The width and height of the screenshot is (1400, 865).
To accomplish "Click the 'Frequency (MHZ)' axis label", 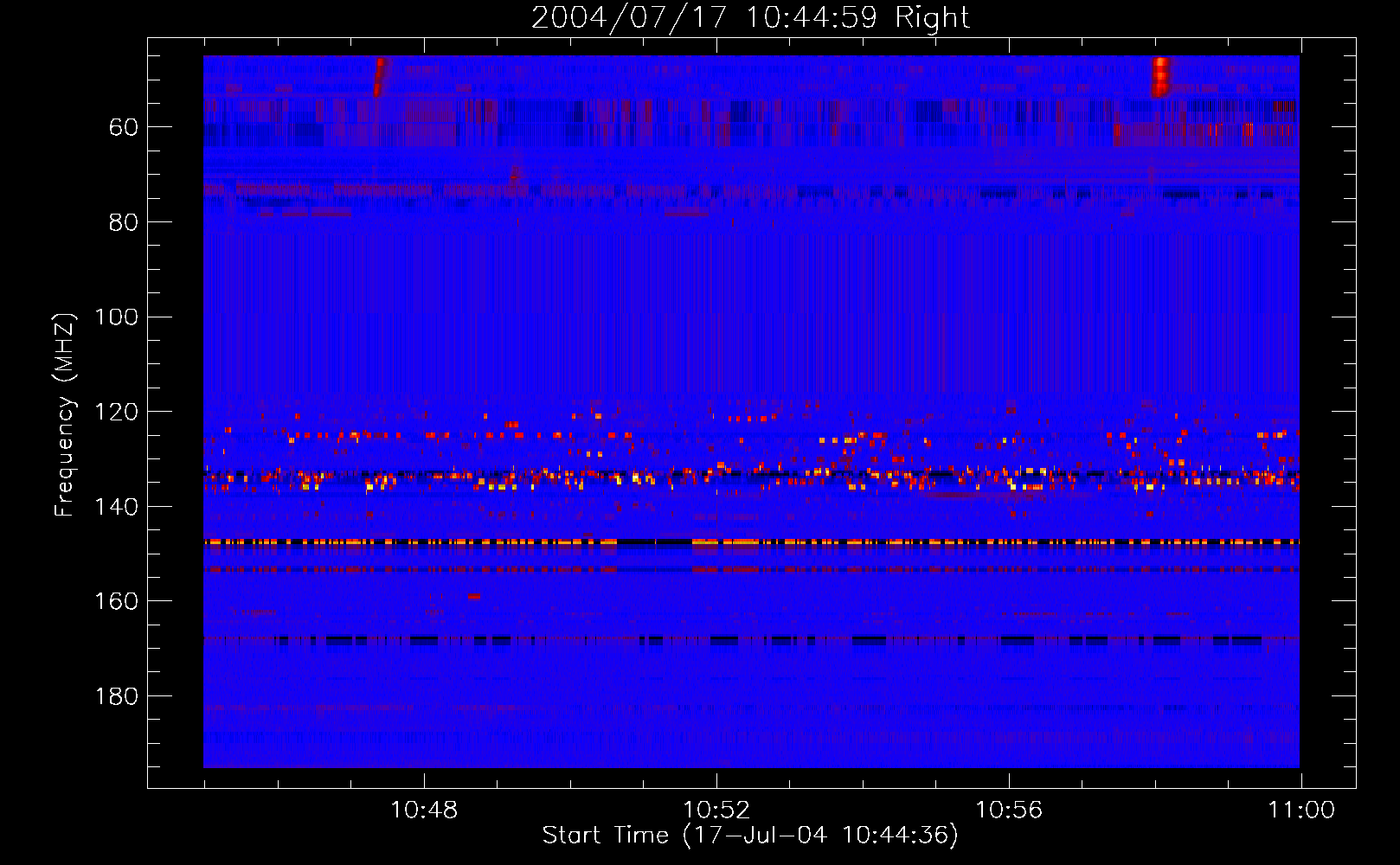I will [x=65, y=414].
